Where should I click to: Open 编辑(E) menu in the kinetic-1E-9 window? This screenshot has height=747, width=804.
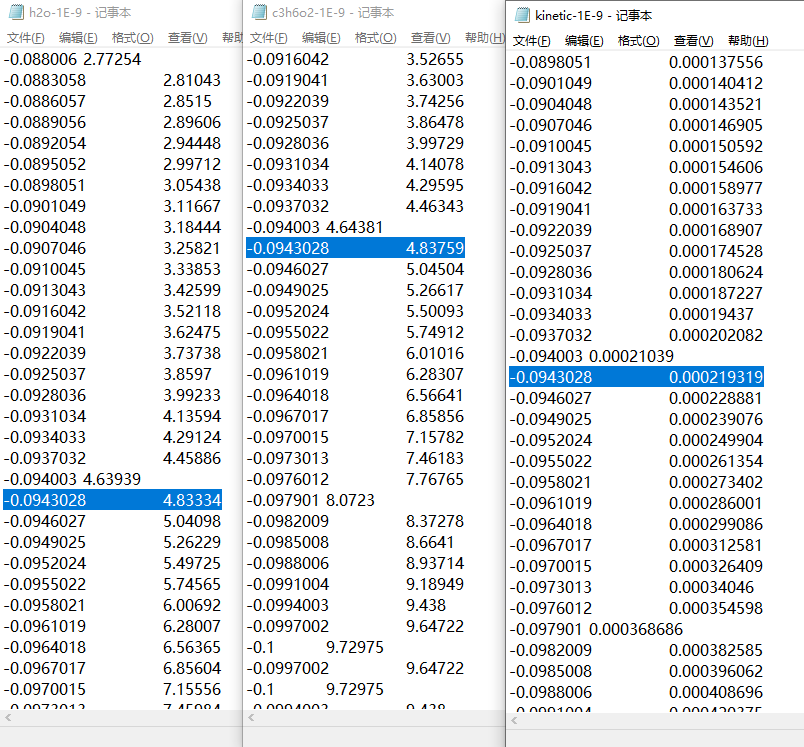pos(584,41)
